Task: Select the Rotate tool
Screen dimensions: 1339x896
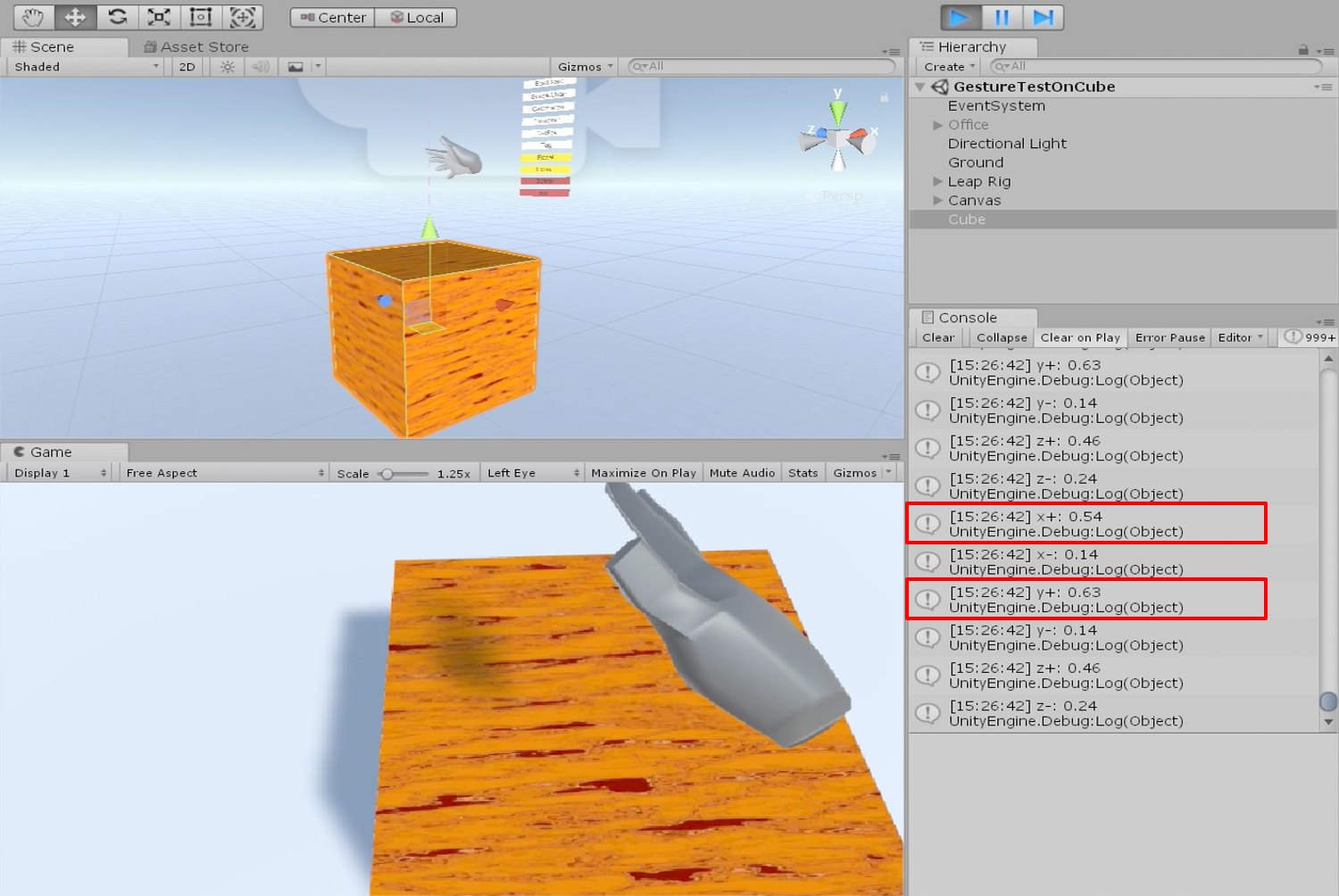Action: (x=117, y=17)
